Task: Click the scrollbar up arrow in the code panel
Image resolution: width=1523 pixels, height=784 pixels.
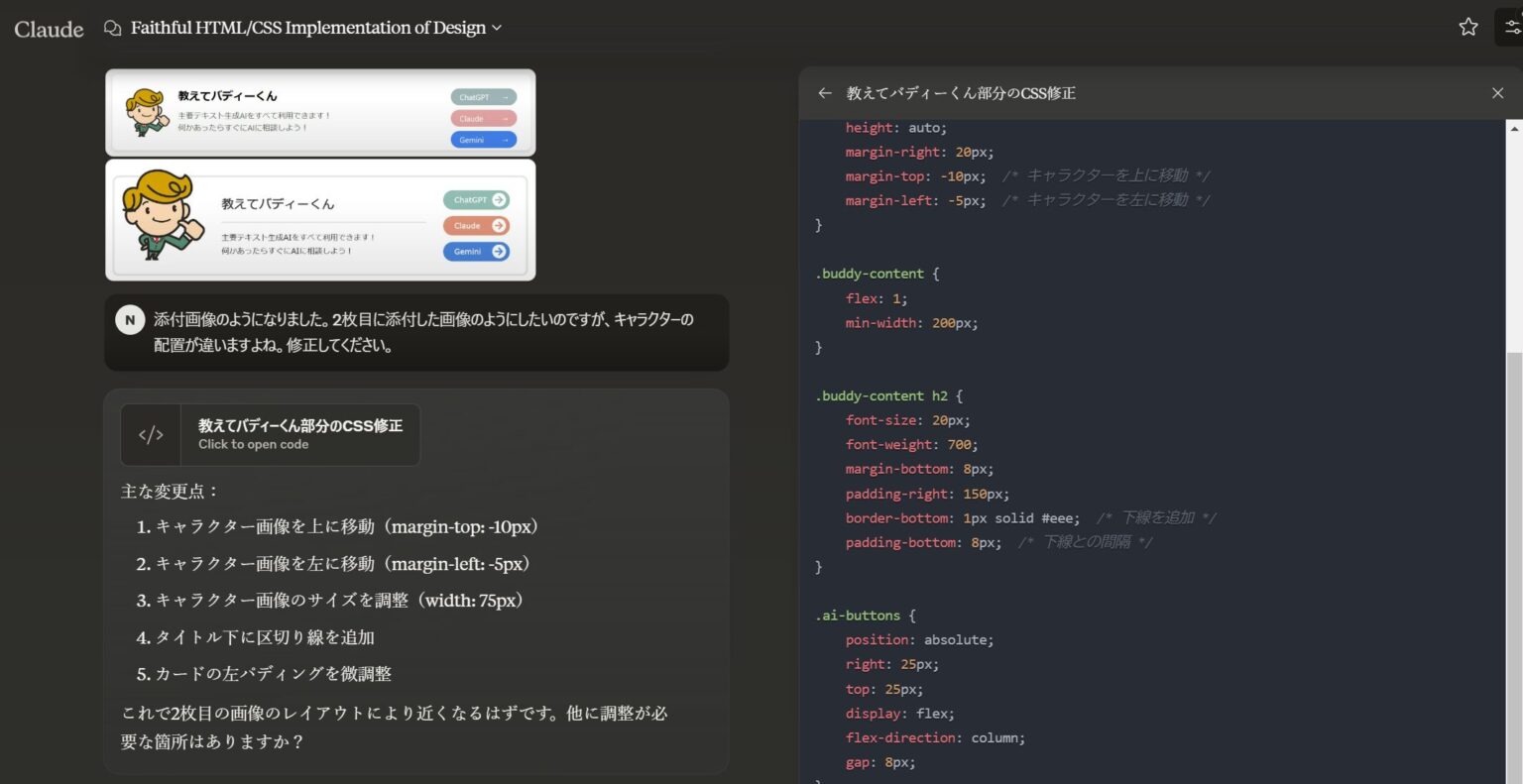Action: click(x=1516, y=127)
